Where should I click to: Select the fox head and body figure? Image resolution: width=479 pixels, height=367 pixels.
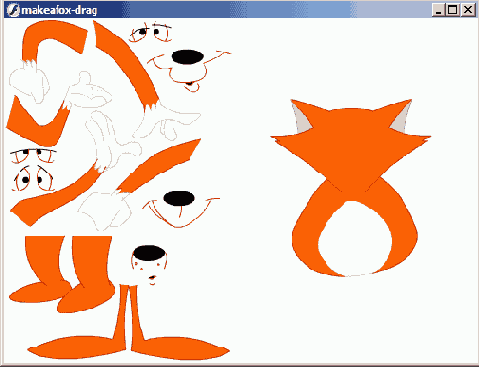coord(351,188)
